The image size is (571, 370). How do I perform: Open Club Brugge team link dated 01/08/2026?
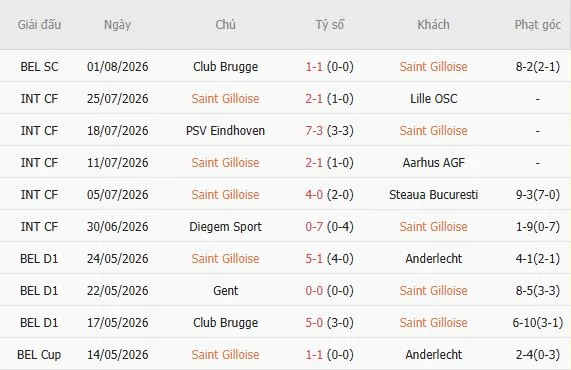(225, 67)
